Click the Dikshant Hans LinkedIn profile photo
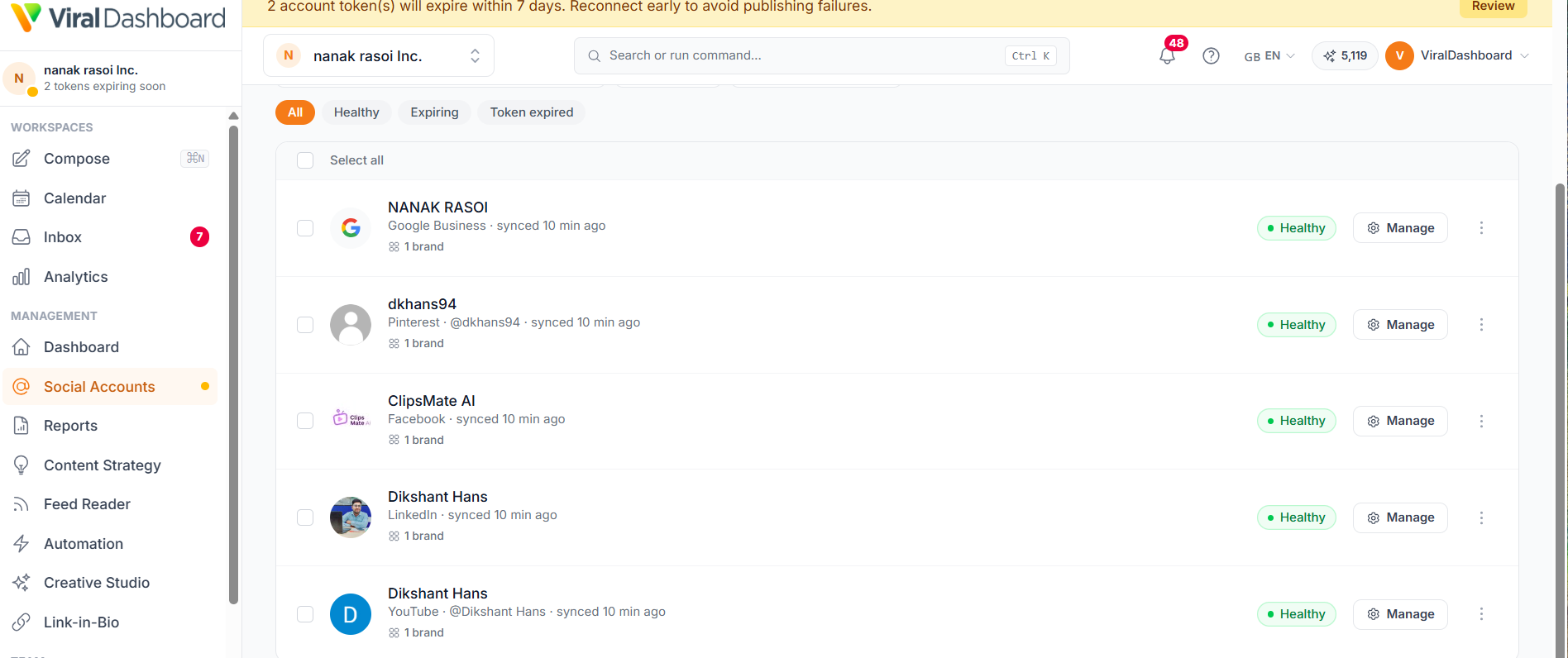Image resolution: width=1568 pixels, height=658 pixels. (x=351, y=517)
